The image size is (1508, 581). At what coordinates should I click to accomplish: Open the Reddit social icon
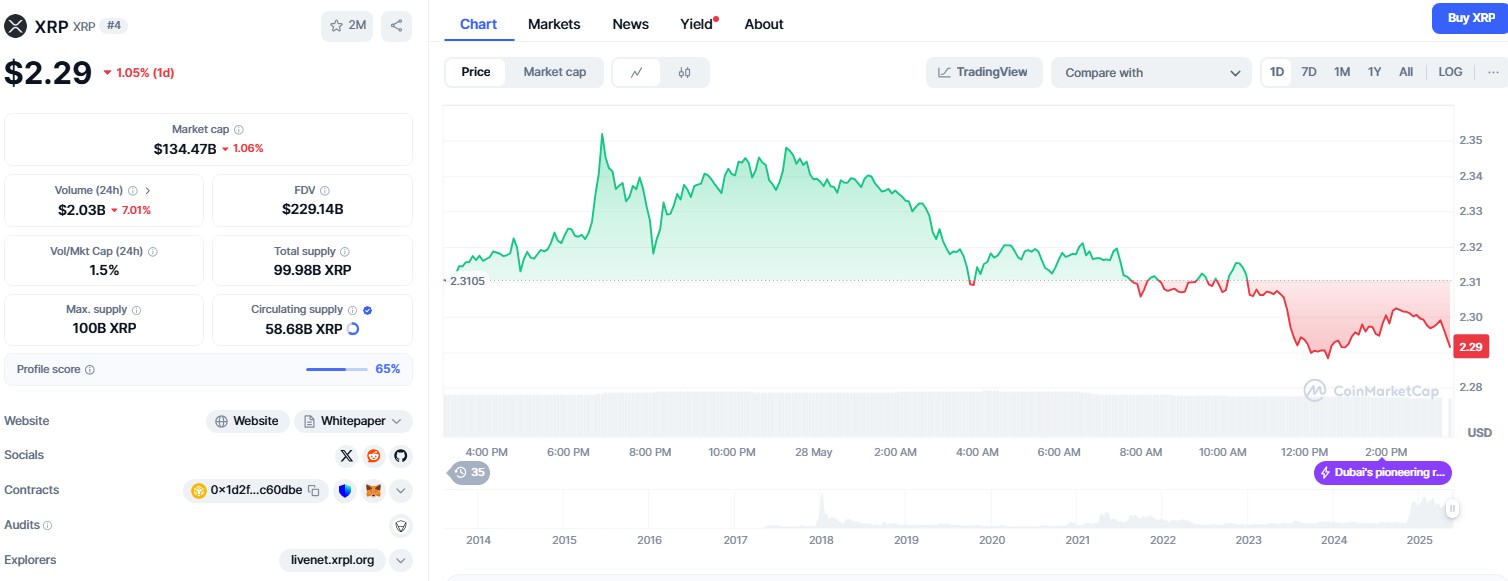(374, 456)
